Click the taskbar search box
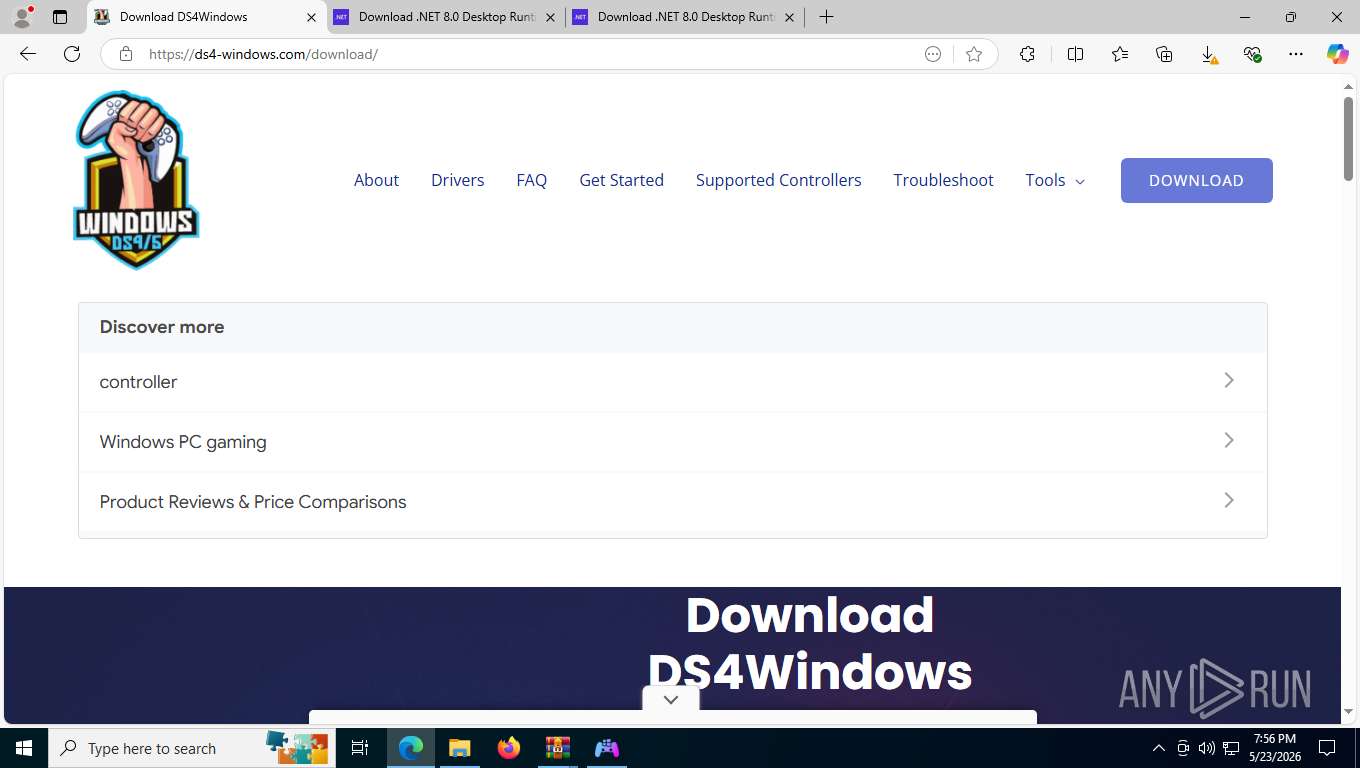This screenshot has height=768, width=1360. [x=190, y=748]
